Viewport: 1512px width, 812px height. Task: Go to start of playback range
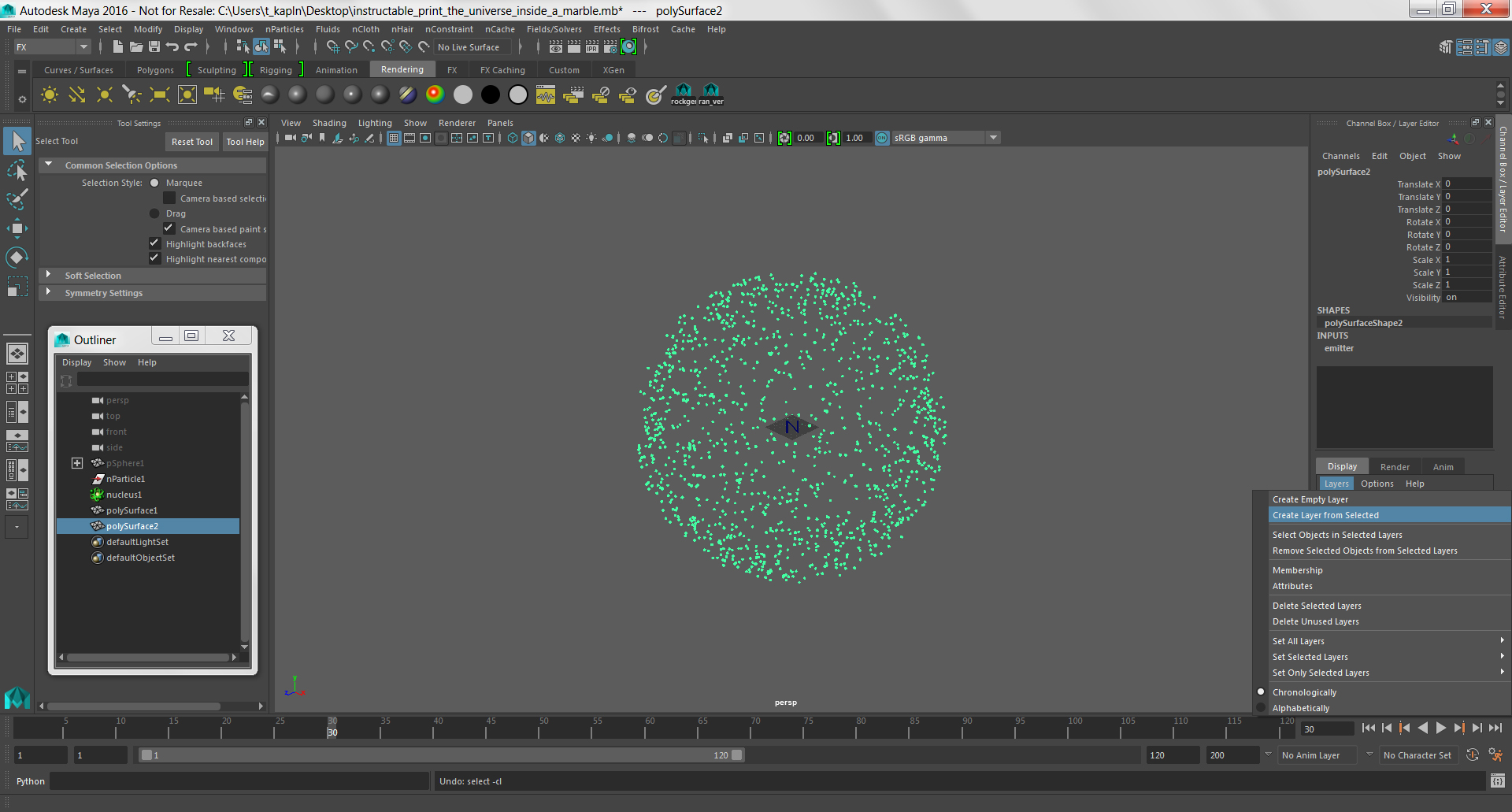tap(1368, 729)
